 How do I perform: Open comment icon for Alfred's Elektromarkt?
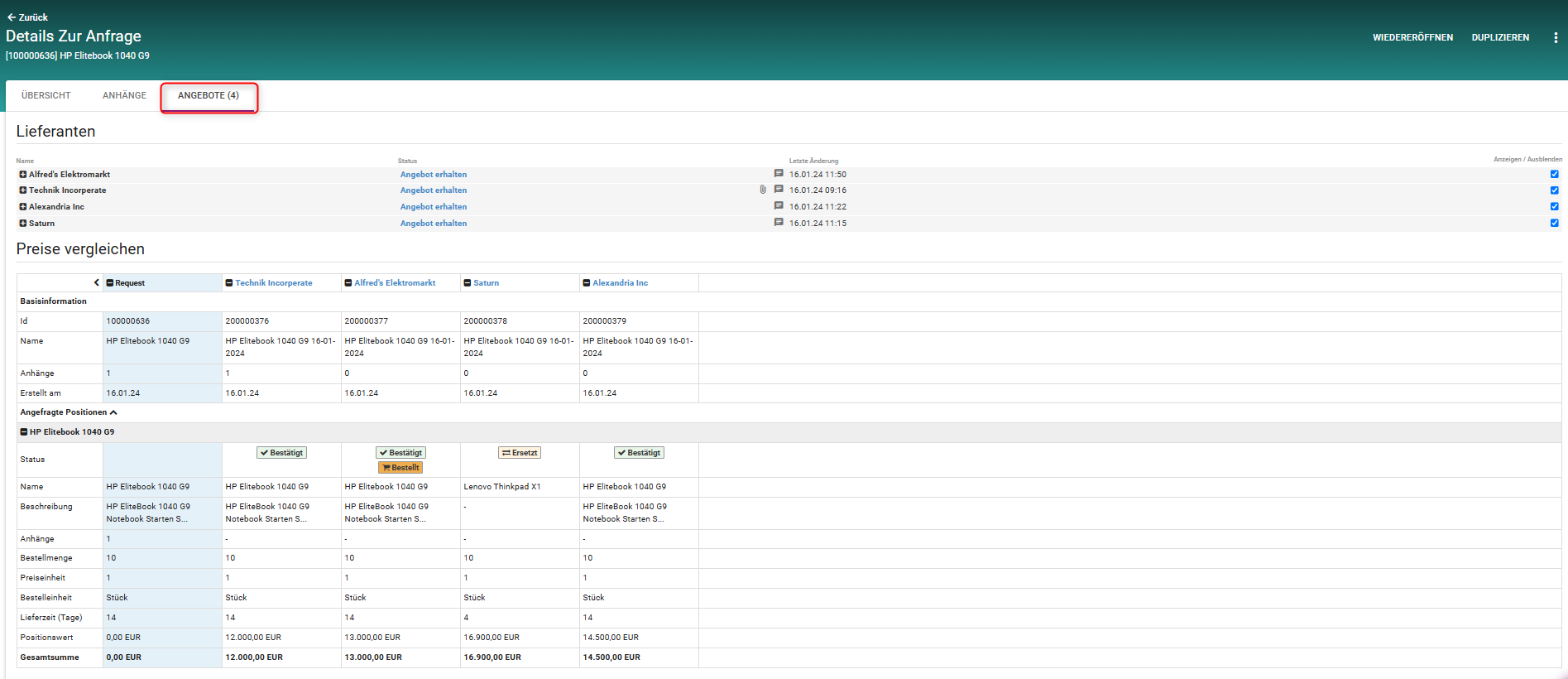[779, 174]
